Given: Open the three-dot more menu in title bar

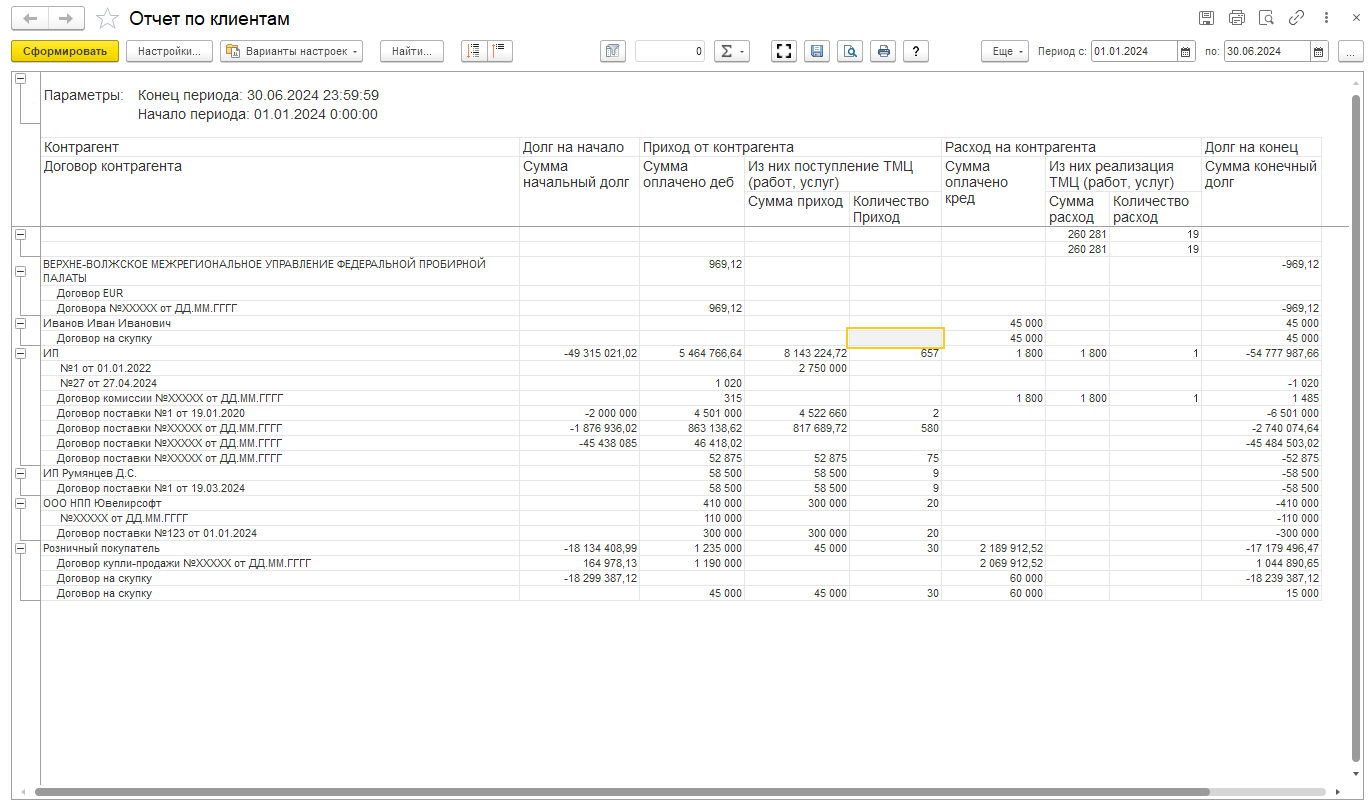Looking at the screenshot, I should [x=1327, y=18].
